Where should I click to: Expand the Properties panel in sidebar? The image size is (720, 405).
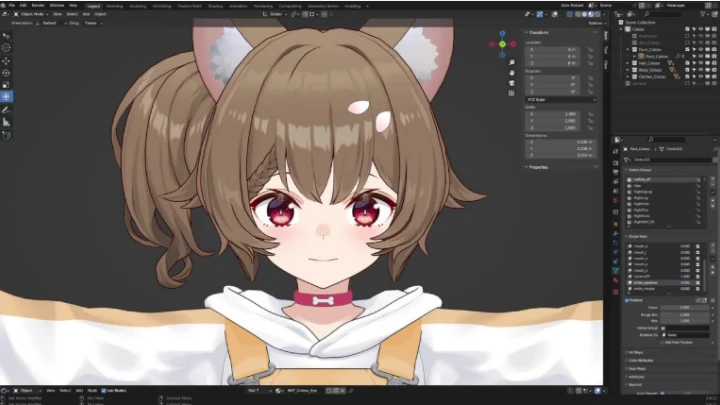click(538, 167)
